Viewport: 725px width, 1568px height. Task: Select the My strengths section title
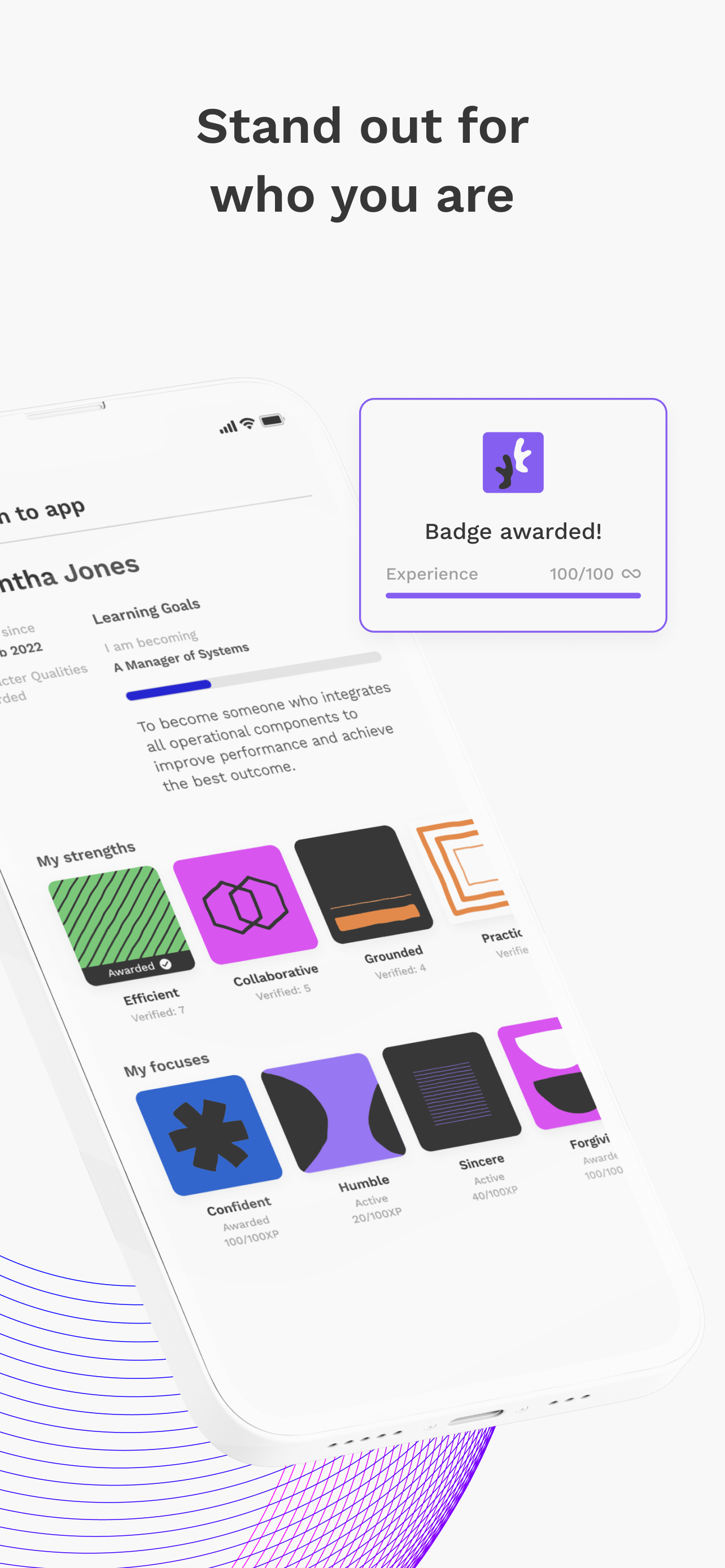tap(86, 854)
